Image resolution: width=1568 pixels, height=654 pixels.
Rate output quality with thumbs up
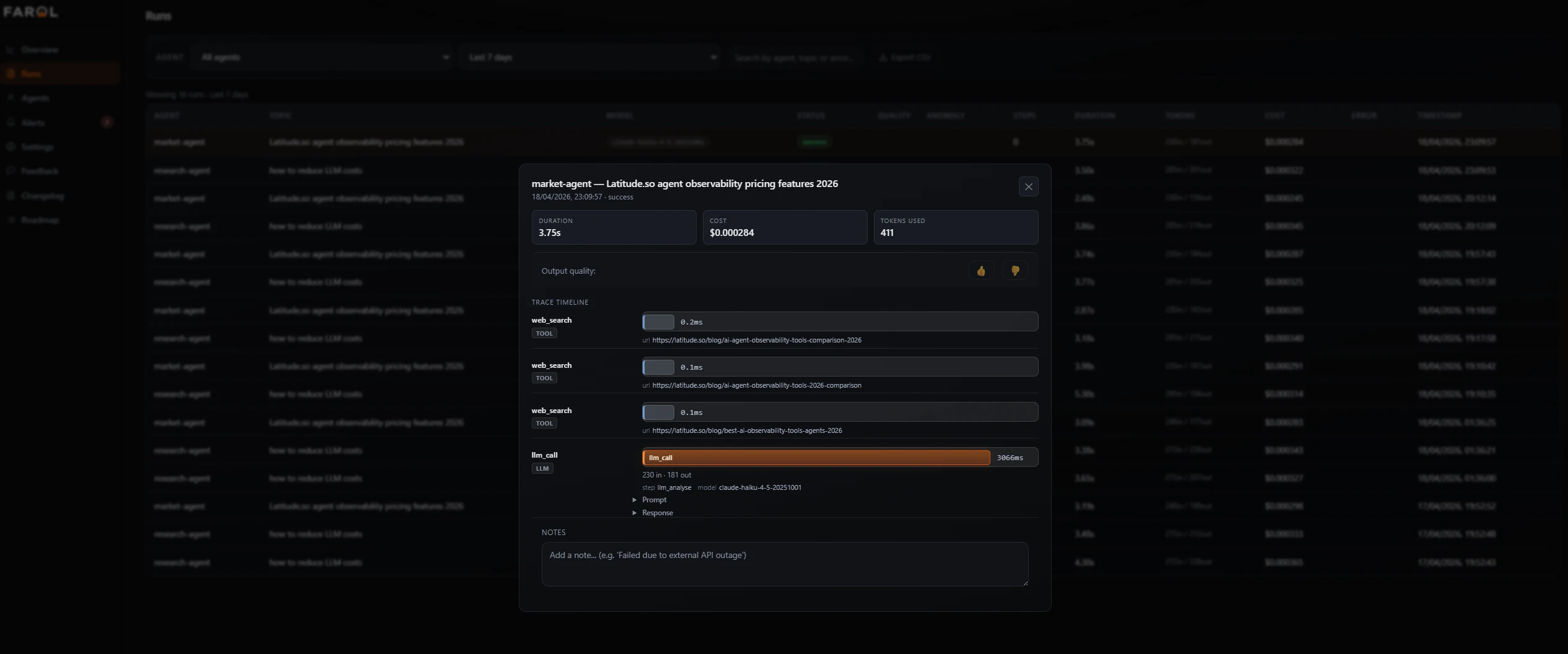pyautogui.click(x=981, y=271)
